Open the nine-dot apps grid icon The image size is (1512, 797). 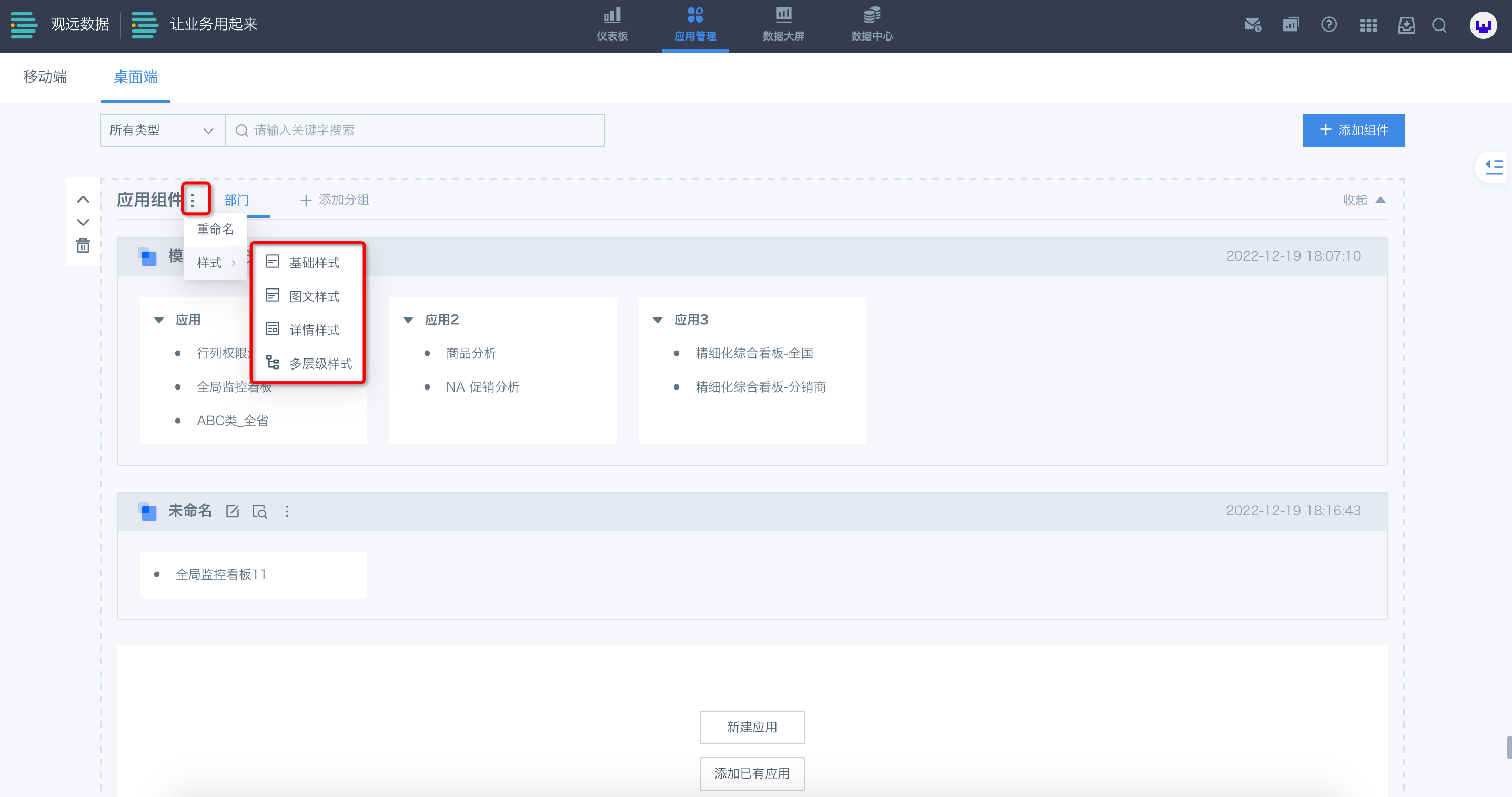pyautogui.click(x=1368, y=25)
